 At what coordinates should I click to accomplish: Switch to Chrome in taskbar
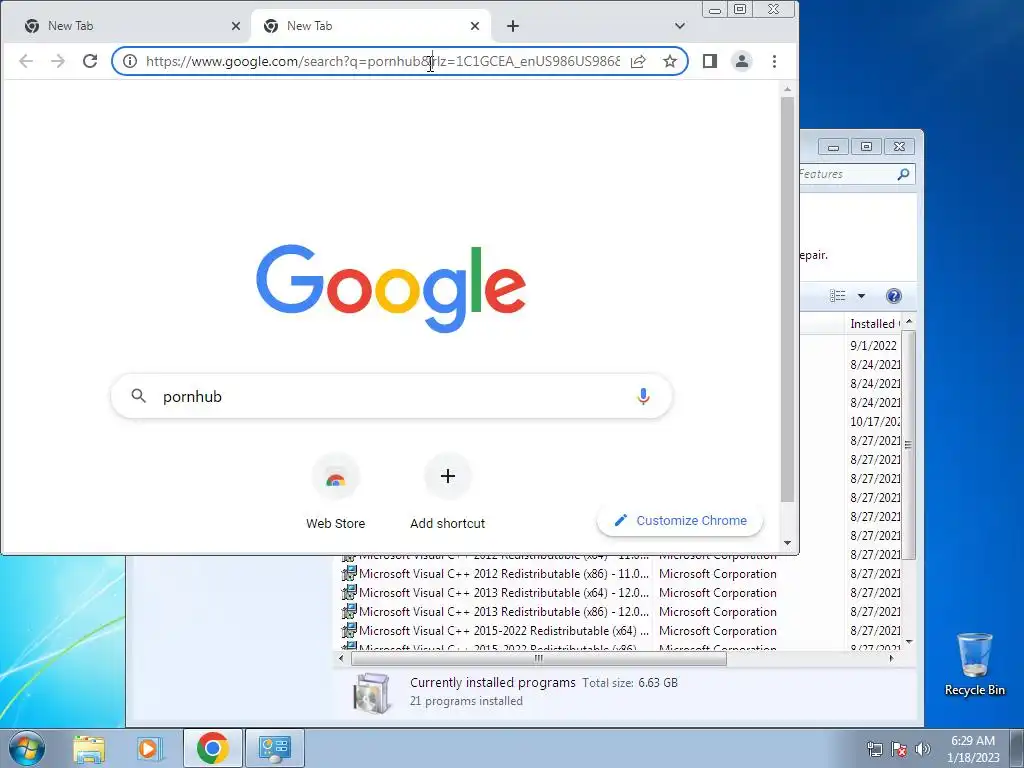click(213, 748)
